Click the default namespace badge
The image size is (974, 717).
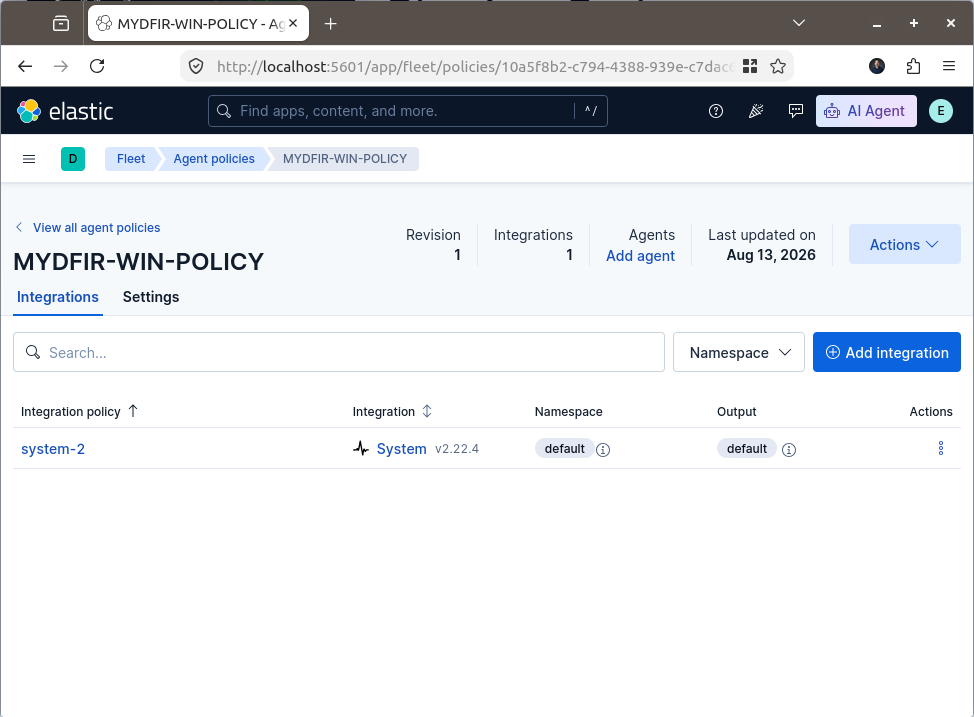point(564,449)
